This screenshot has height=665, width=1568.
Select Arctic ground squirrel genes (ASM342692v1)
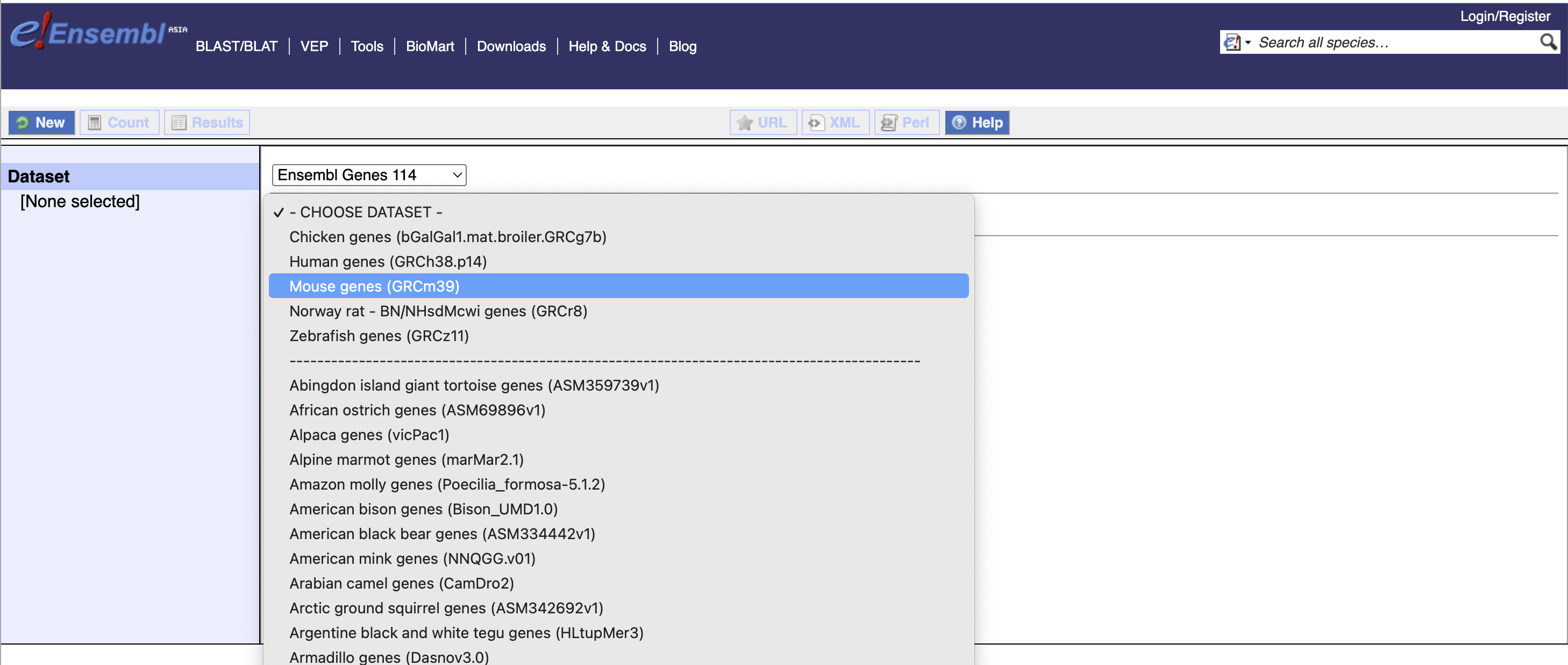coord(618,608)
